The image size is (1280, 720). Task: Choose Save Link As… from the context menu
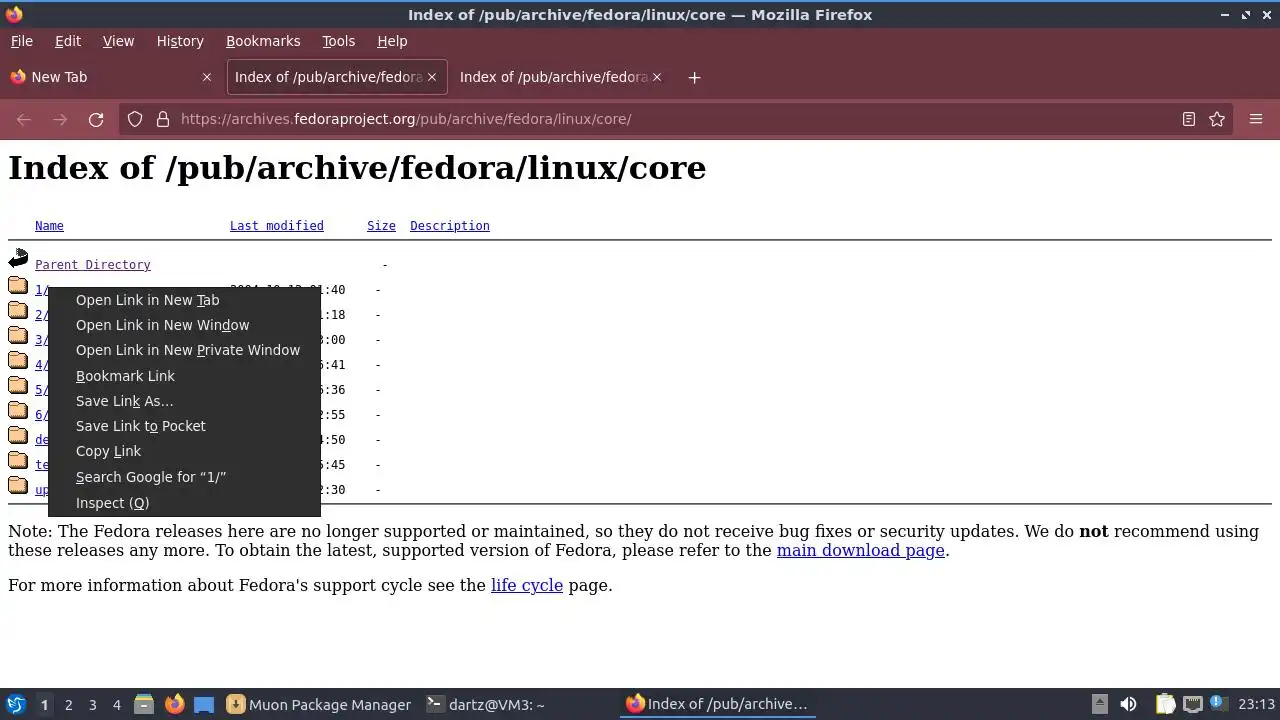click(184, 401)
